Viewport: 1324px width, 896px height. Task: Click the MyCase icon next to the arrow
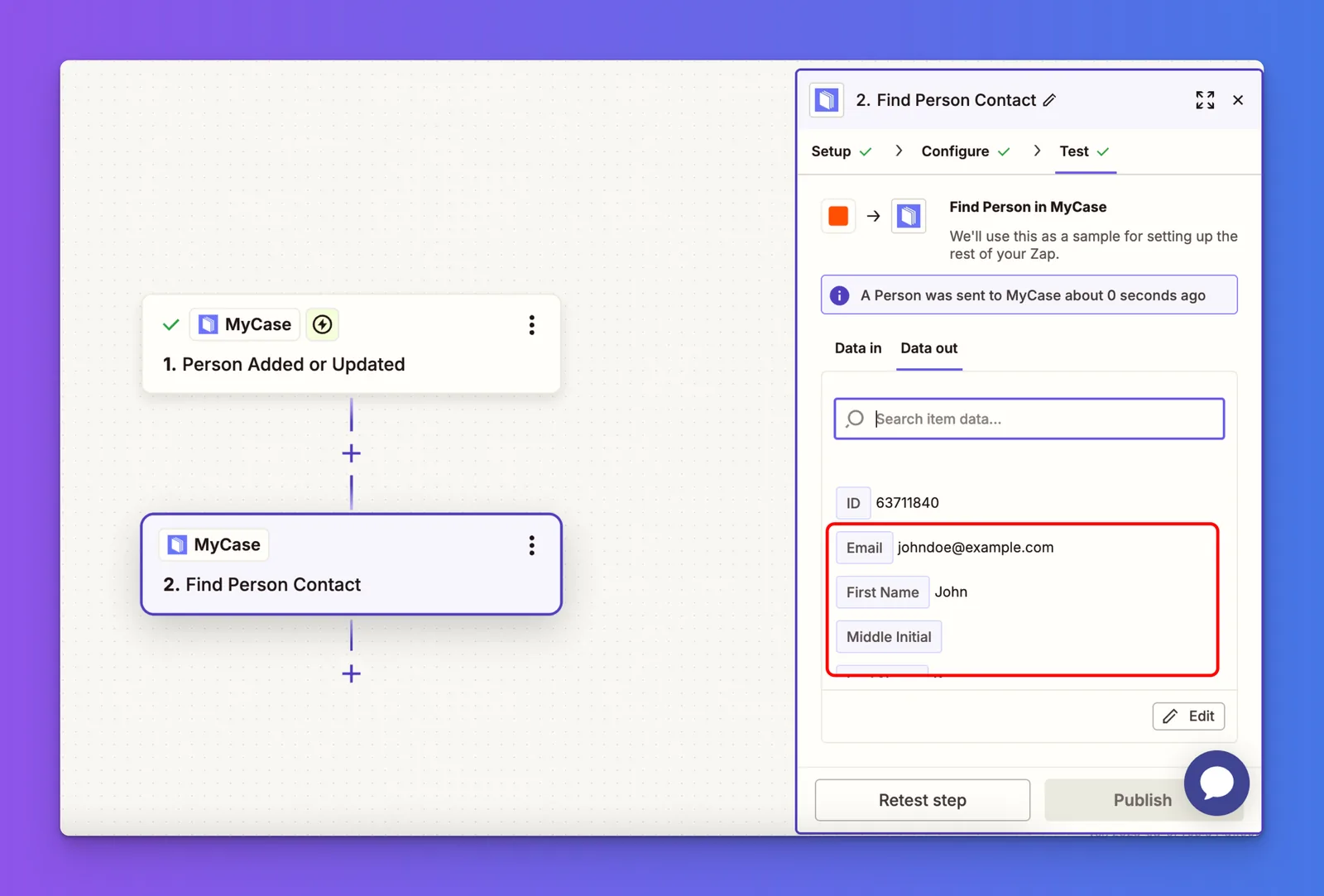(x=909, y=216)
